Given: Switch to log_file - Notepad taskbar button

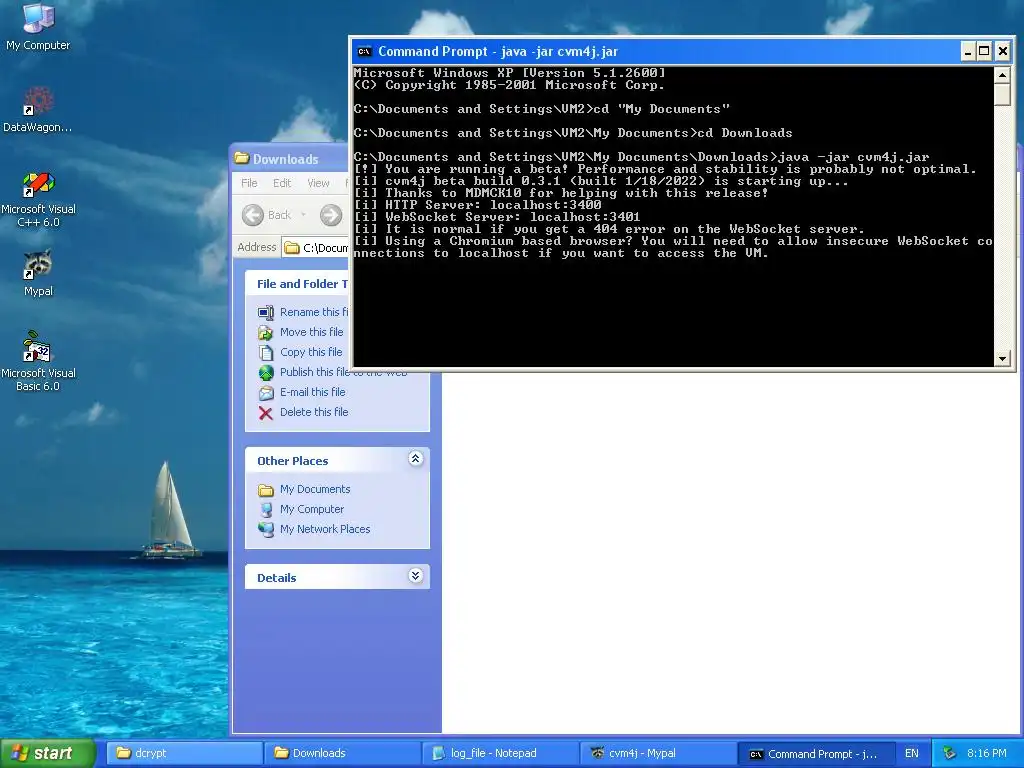Looking at the screenshot, I should coord(500,753).
